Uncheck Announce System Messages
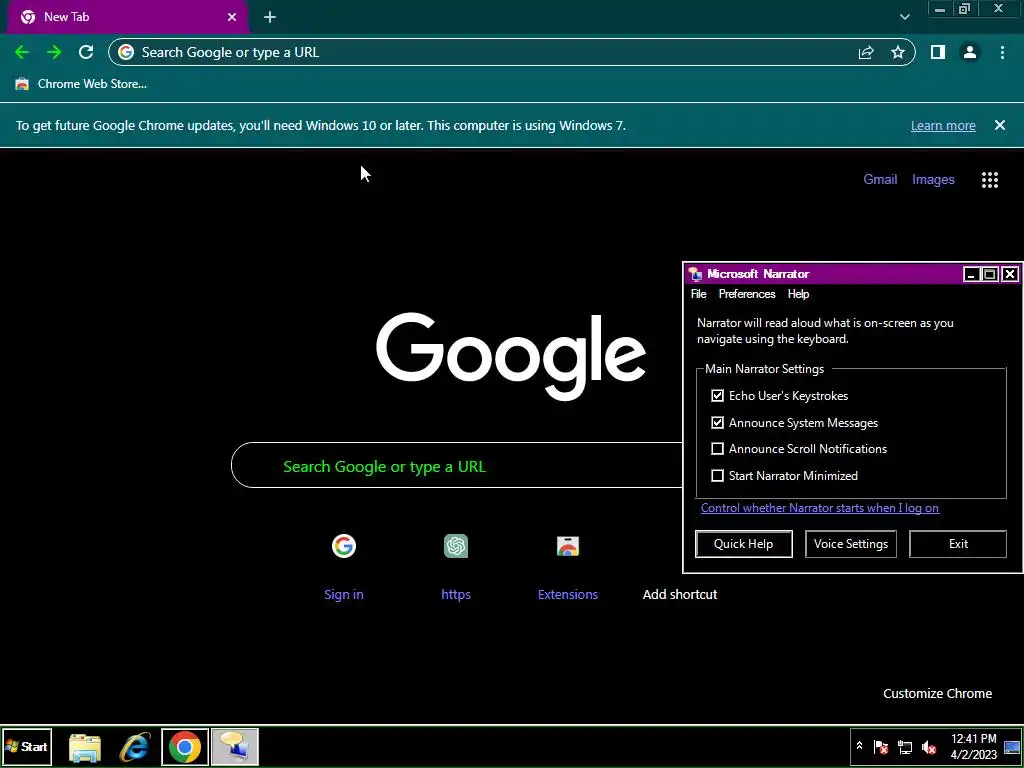 (717, 423)
